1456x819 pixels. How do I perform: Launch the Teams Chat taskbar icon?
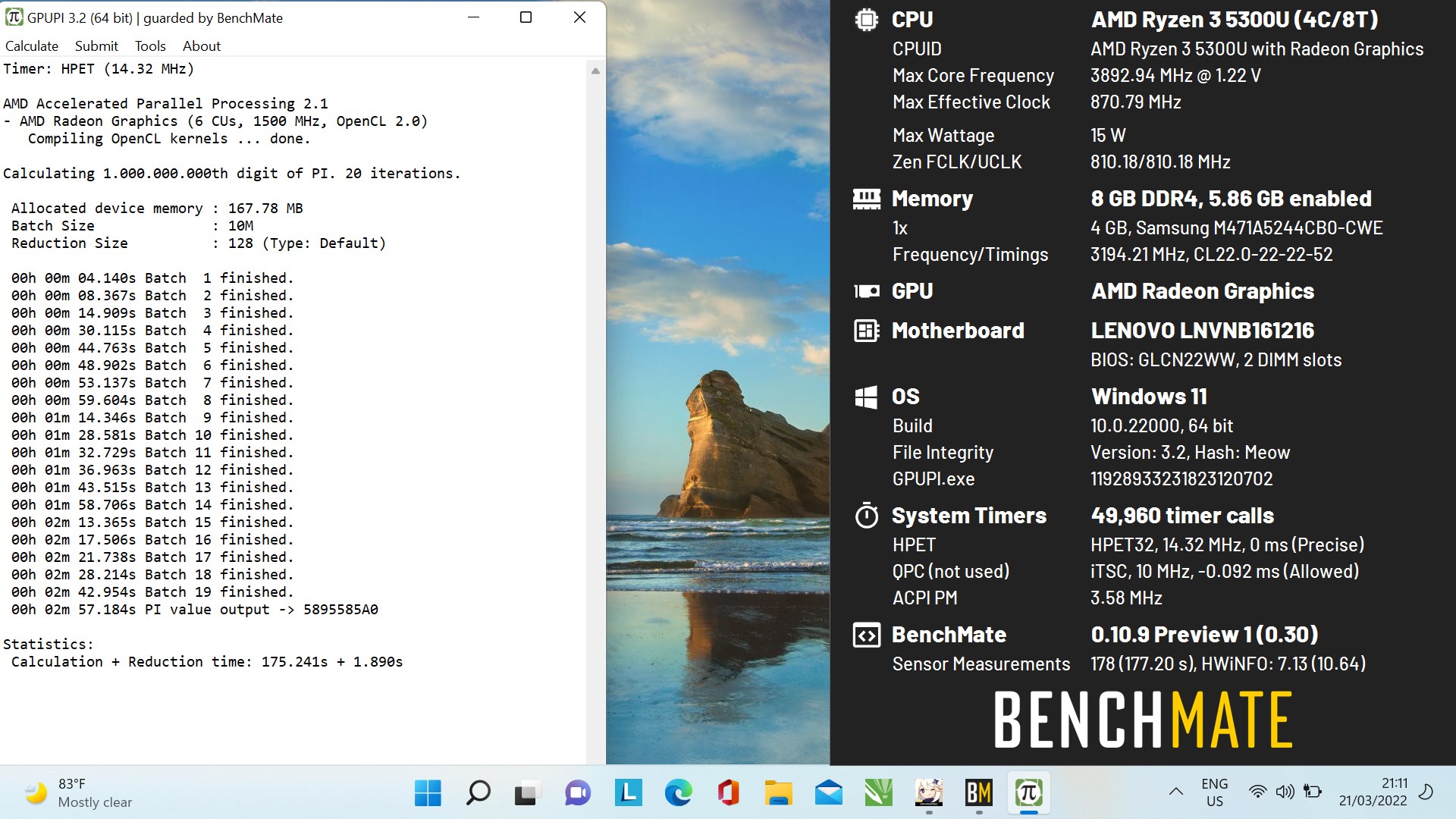[x=577, y=793]
